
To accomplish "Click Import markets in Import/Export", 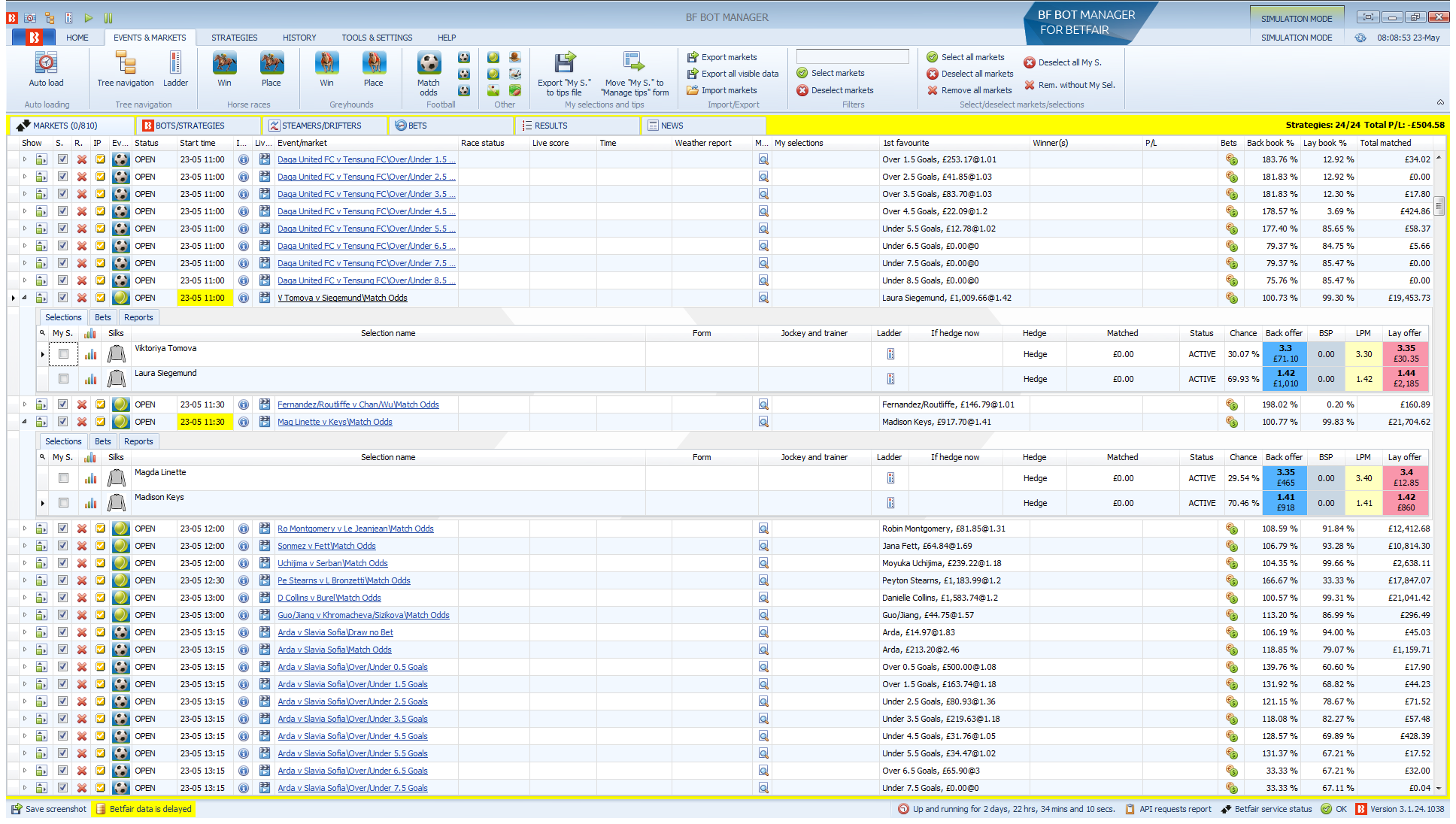I will point(722,90).
